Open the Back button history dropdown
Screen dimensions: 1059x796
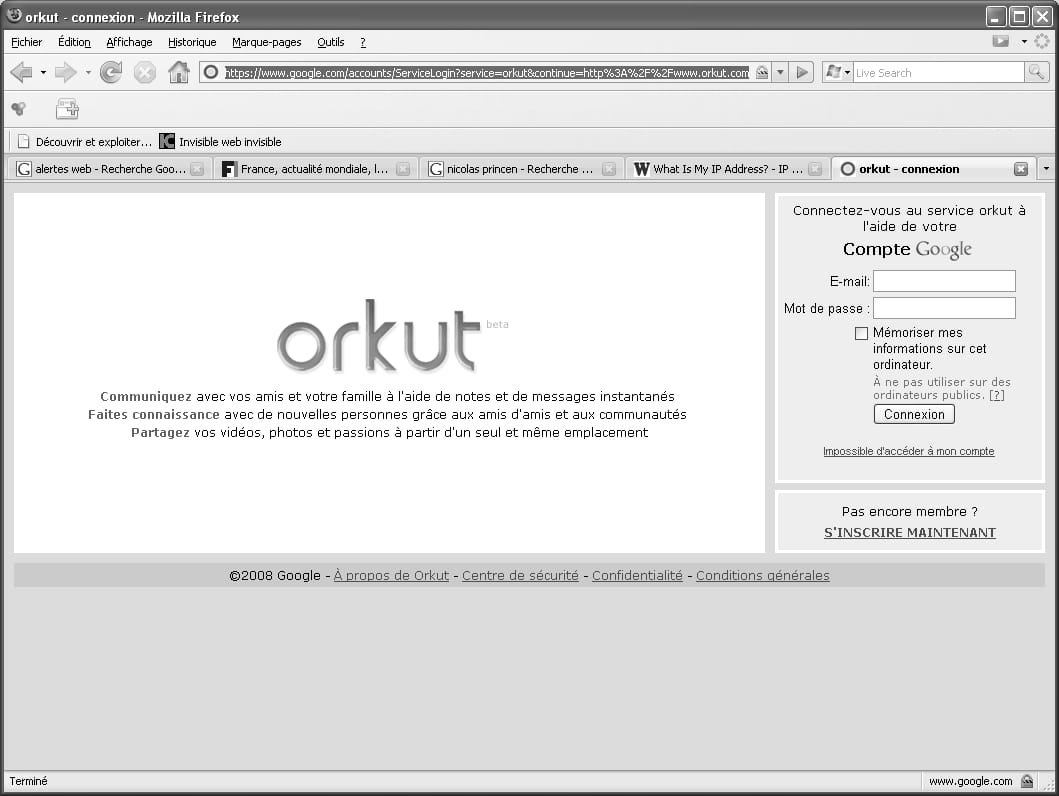41,72
